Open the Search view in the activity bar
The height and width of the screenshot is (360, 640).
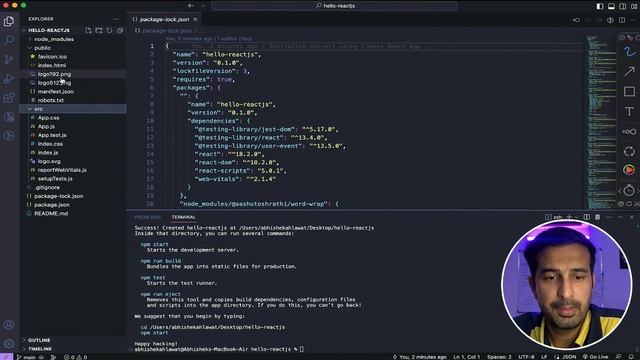9,40
